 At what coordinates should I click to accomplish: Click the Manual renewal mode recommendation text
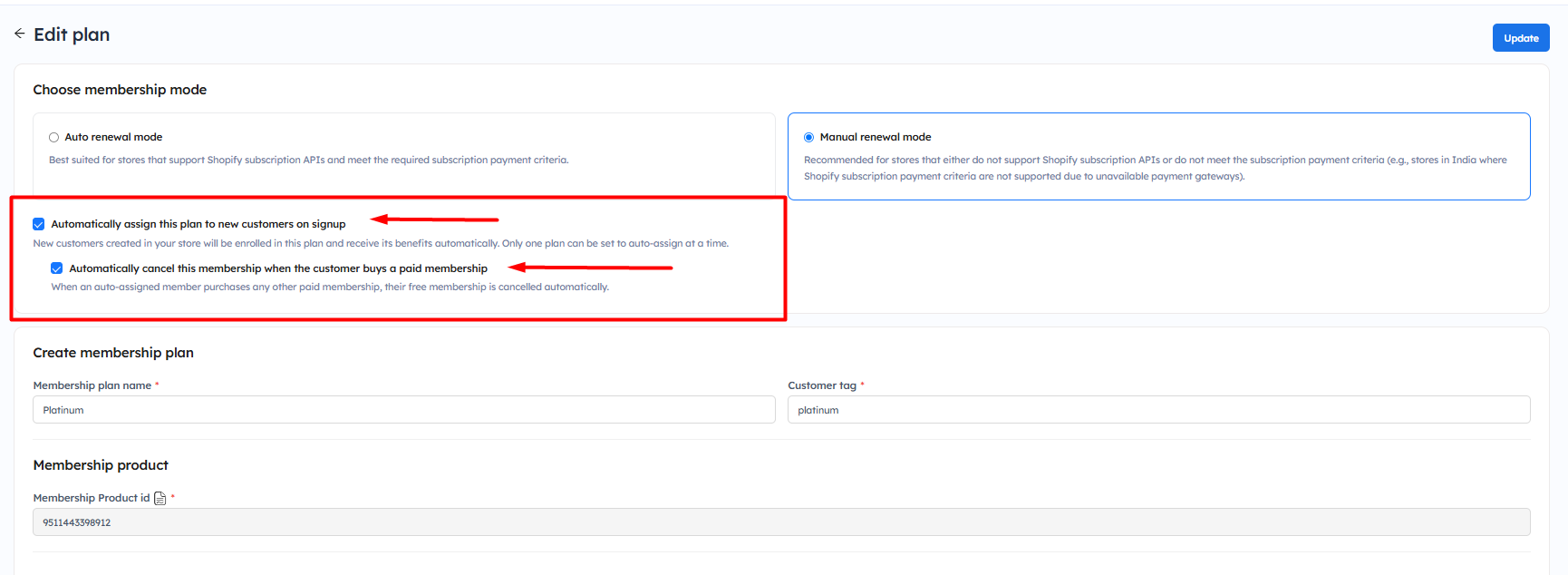(1156, 168)
